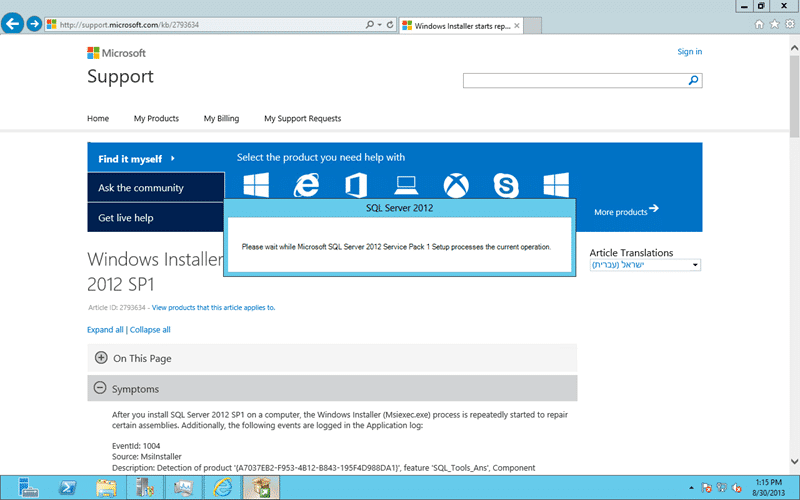
Task: Open My Support Requests menu item
Action: (x=303, y=118)
